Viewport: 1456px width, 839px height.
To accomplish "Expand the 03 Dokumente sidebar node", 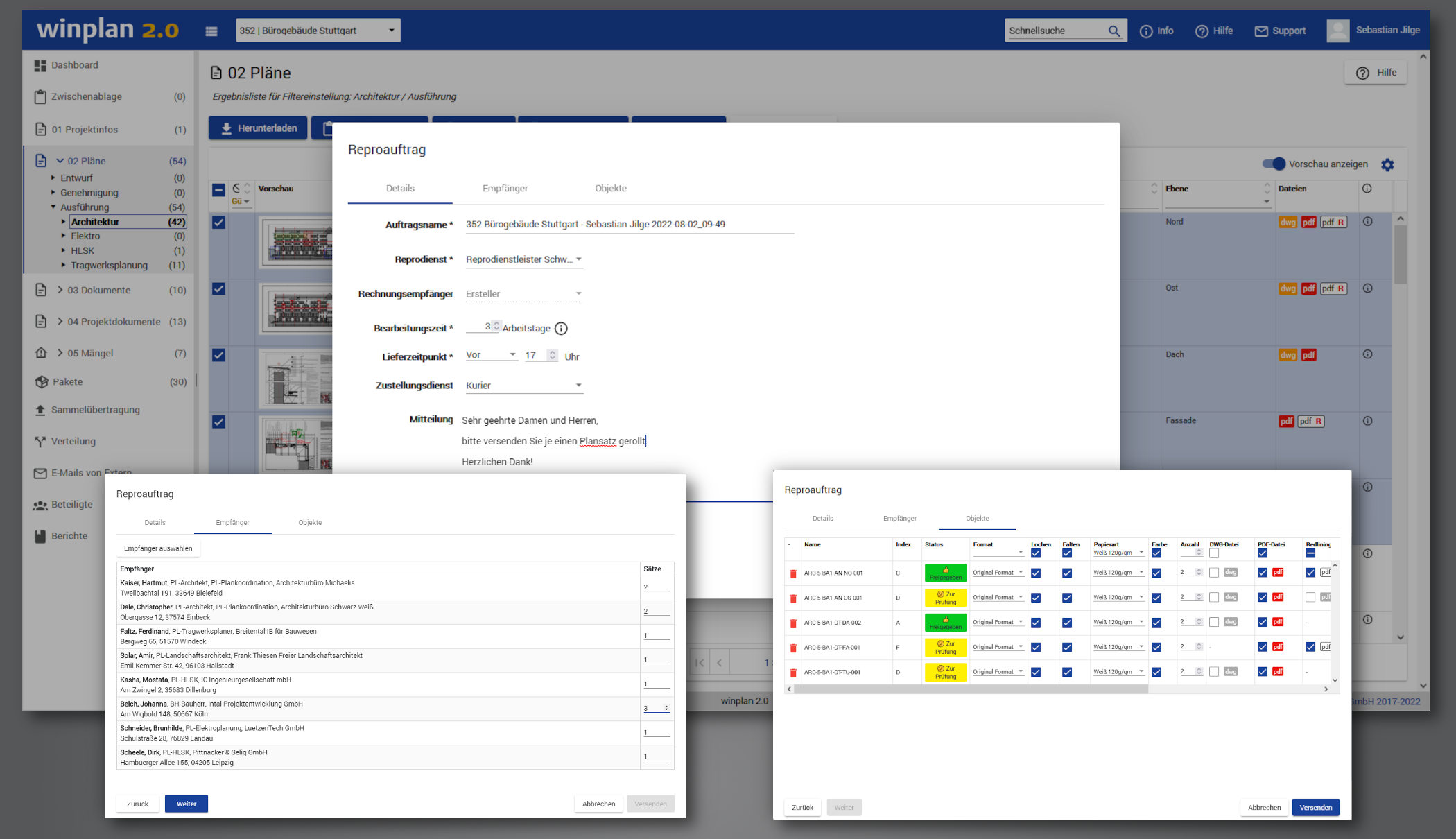I will coord(60,290).
